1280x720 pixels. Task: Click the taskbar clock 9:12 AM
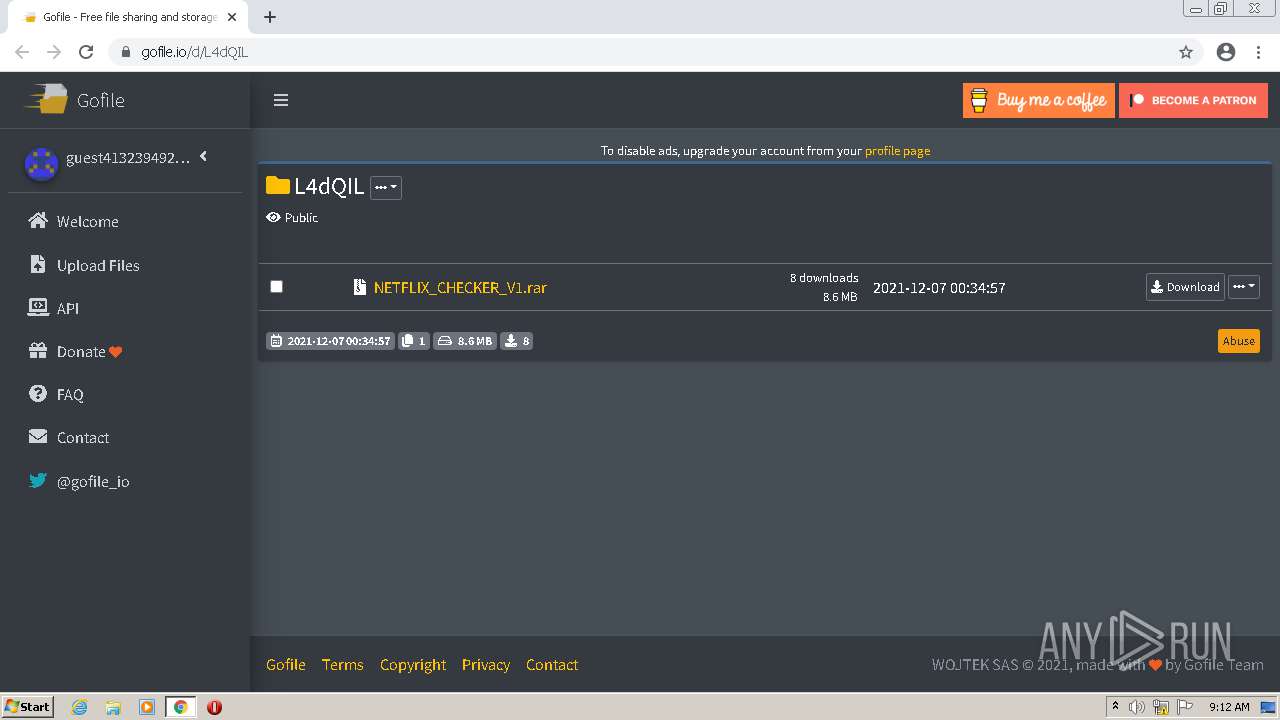(x=1229, y=707)
